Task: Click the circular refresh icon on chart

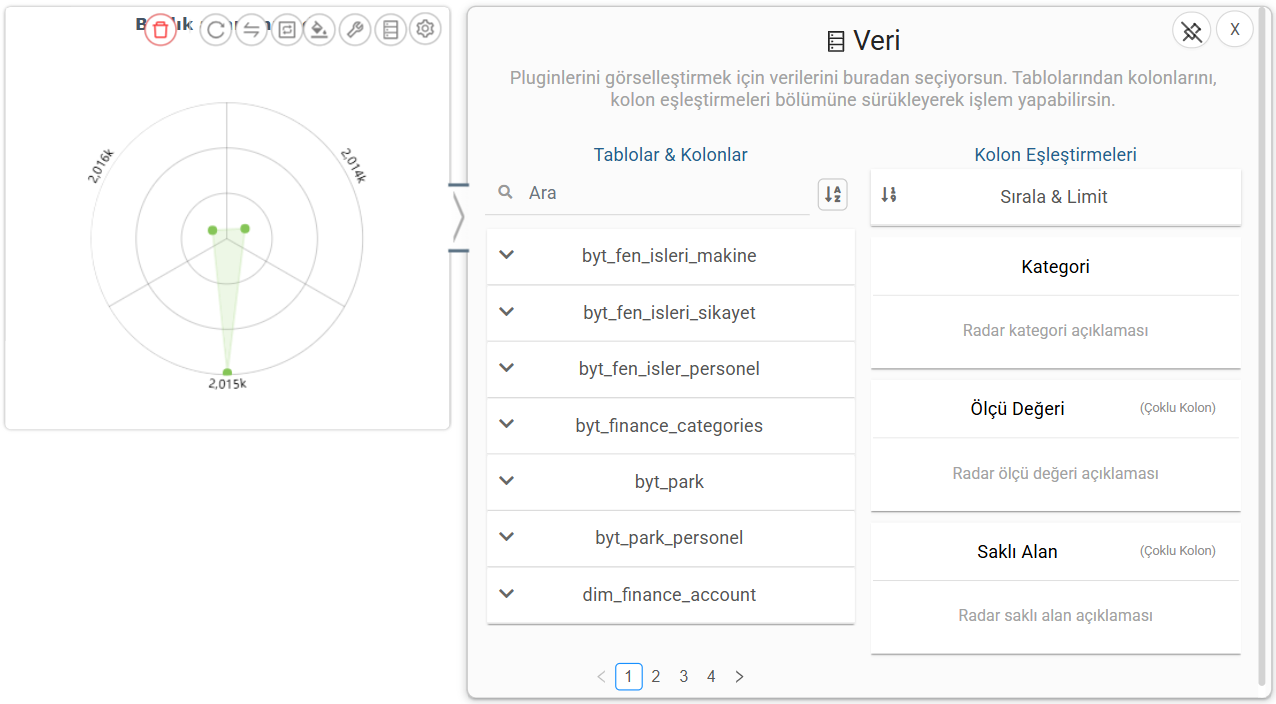Action: (215, 30)
